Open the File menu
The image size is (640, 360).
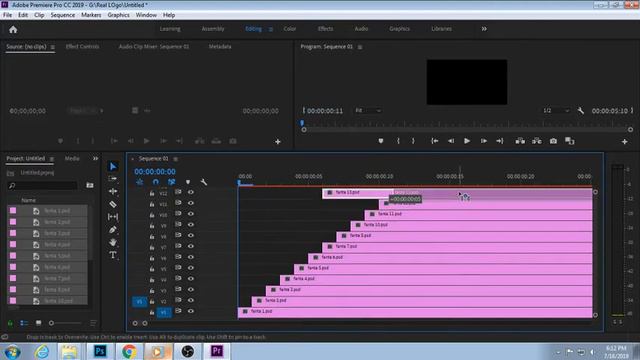tap(7, 15)
